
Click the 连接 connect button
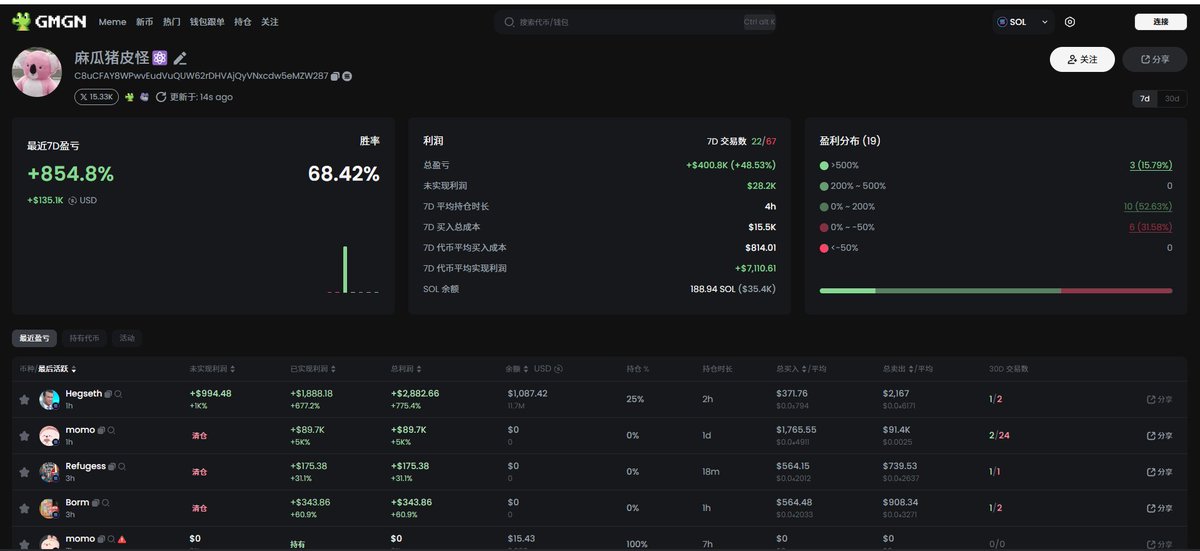coord(1160,22)
